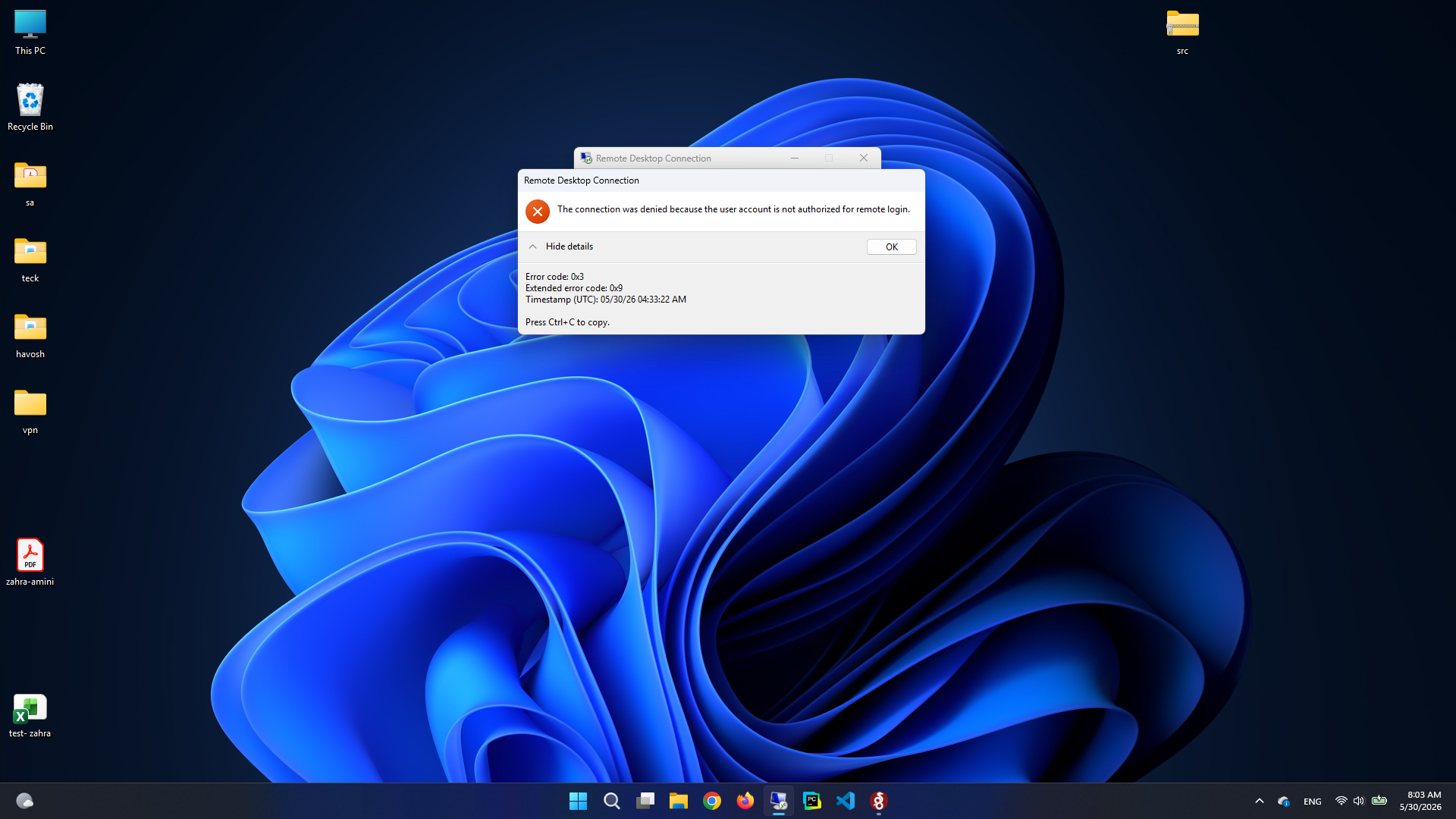Open the OneDrive tray icon
This screenshot has width=1456, height=819.
1283,801
